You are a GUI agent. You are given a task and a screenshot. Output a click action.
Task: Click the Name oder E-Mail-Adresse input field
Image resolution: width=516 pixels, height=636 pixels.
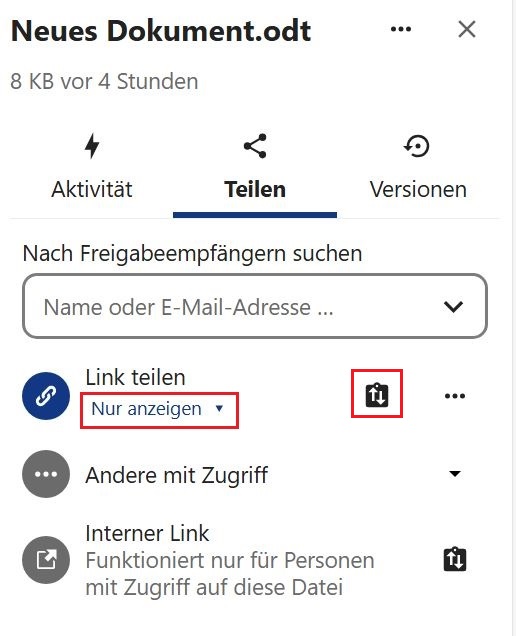(255, 306)
